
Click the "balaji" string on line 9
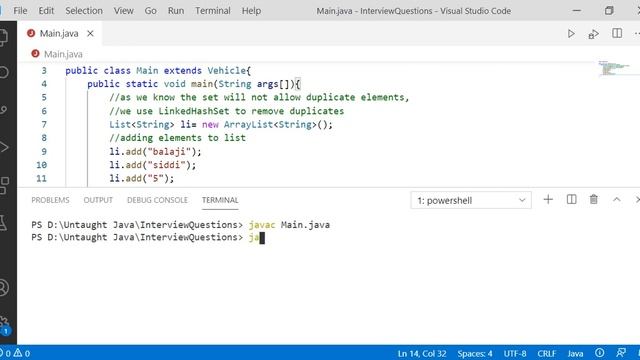[169, 151]
